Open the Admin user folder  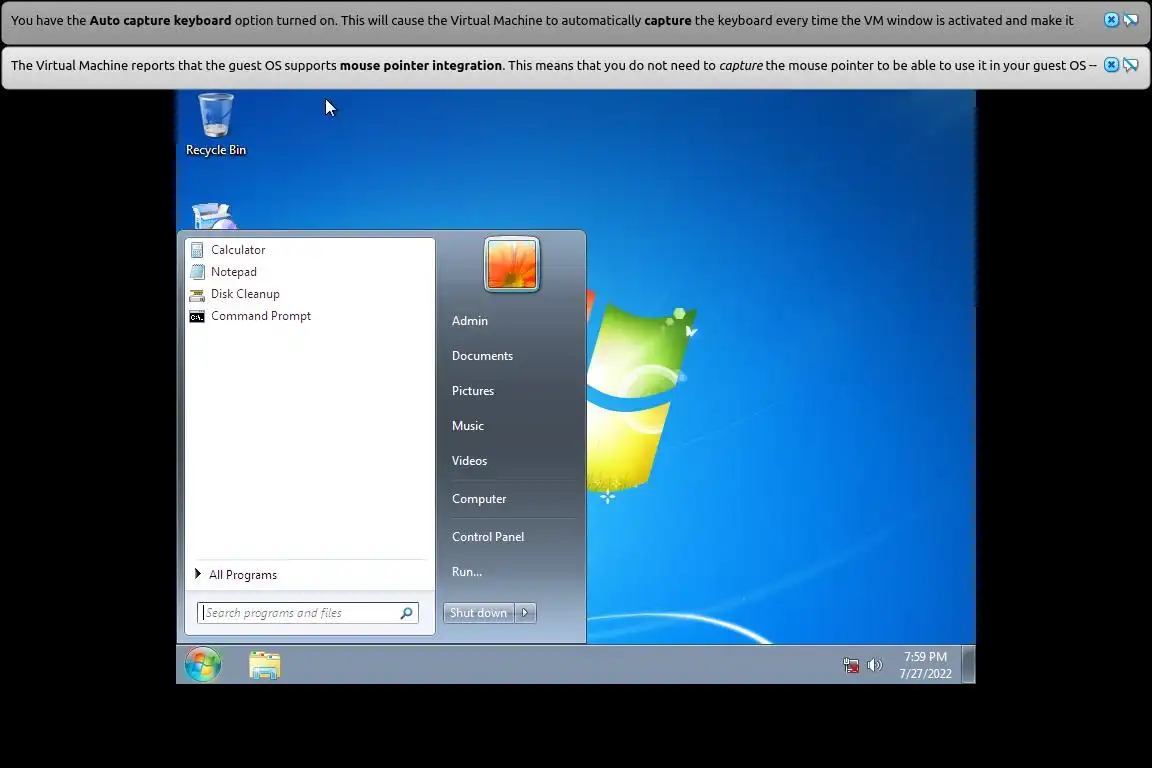[469, 320]
